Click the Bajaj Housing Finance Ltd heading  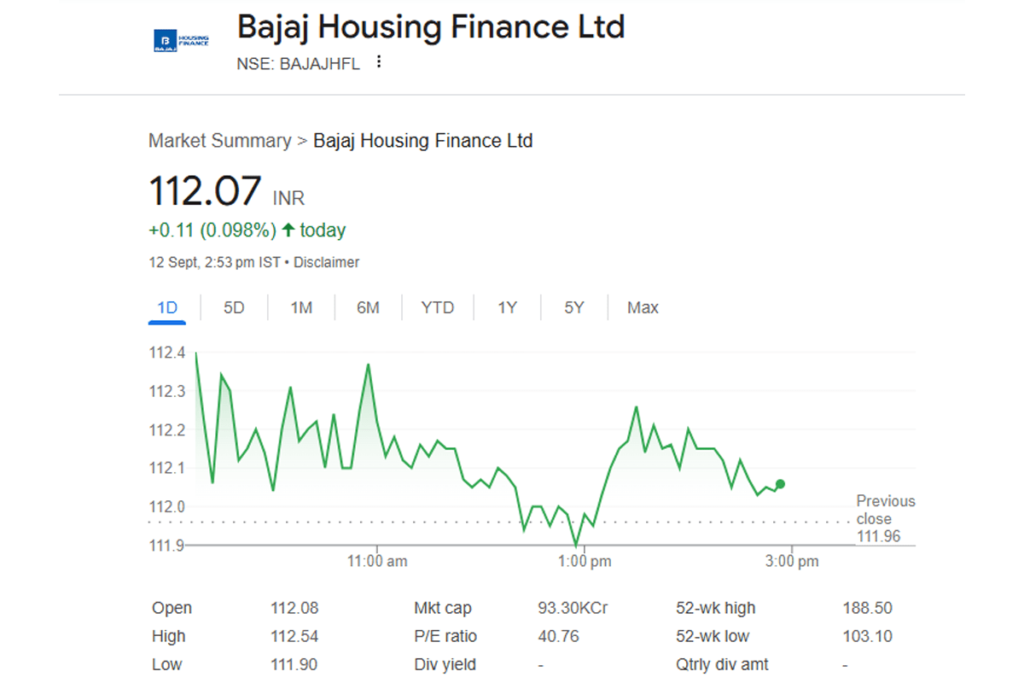pos(430,27)
